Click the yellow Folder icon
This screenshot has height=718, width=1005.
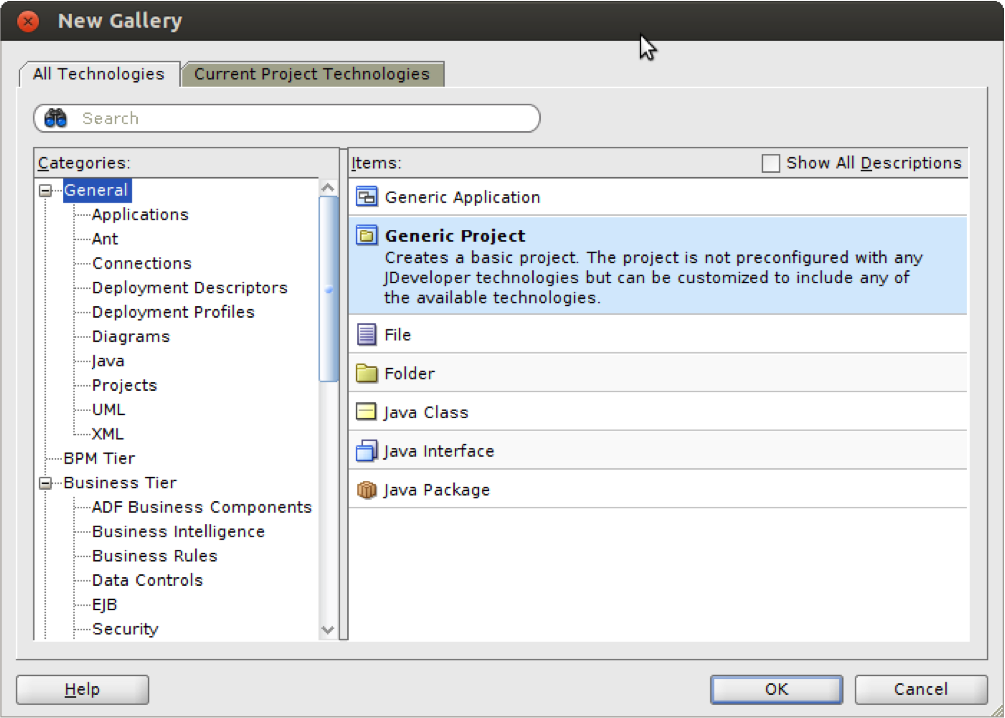tap(367, 372)
